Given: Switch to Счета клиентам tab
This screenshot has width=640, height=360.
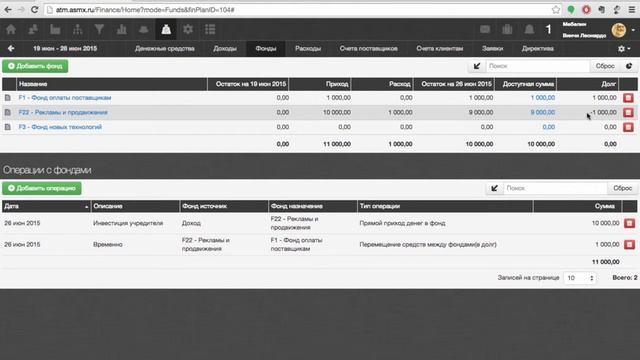Looking at the screenshot, I should click(440, 49).
